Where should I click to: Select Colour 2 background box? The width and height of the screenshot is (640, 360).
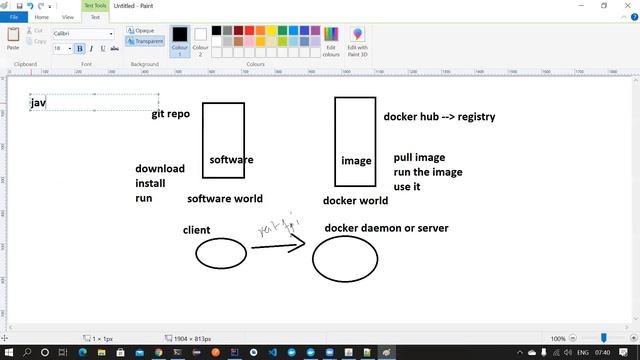(200, 41)
